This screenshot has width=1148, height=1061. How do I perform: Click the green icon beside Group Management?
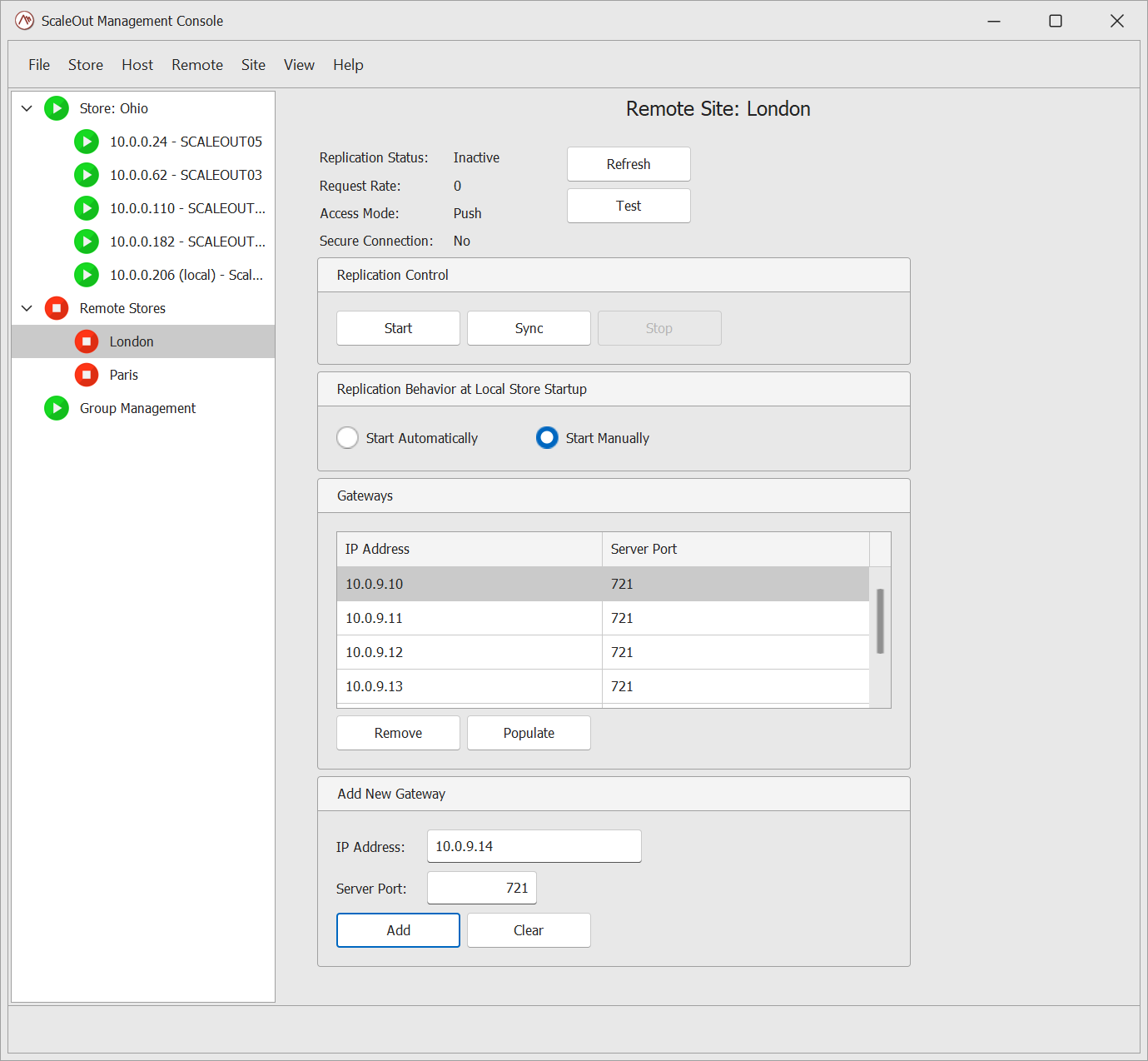coord(57,408)
